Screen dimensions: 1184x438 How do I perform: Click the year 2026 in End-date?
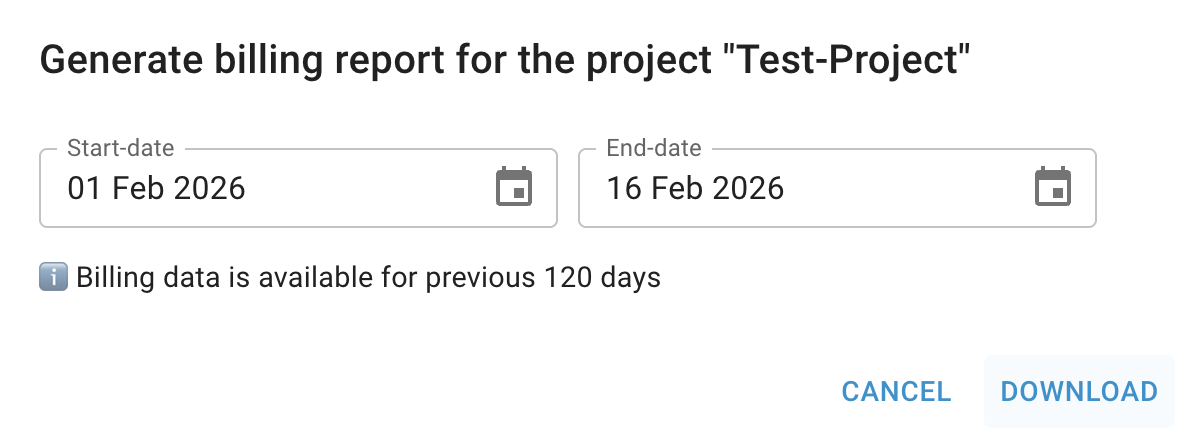749,188
